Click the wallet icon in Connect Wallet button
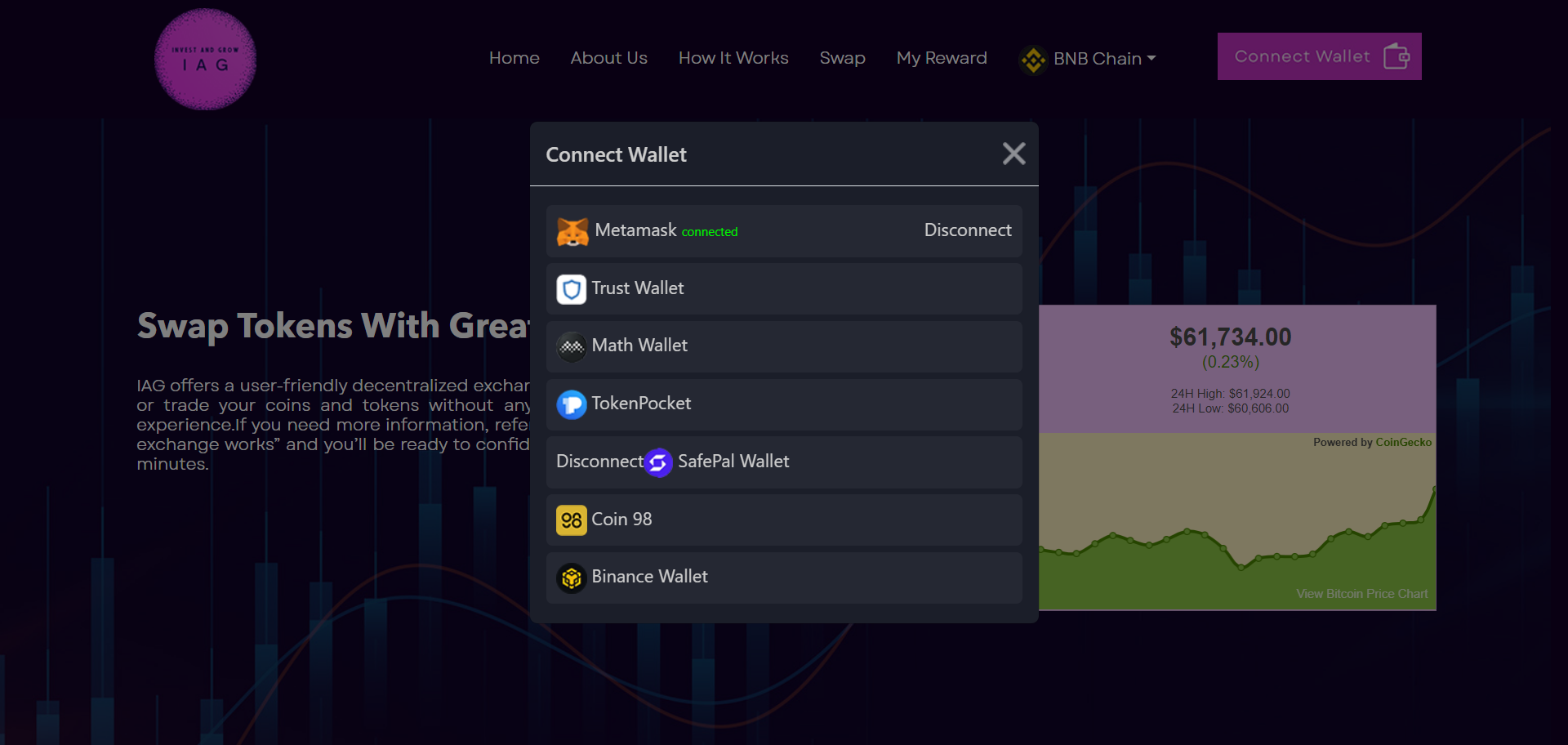Image resolution: width=1568 pixels, height=745 pixels. 1396,56
